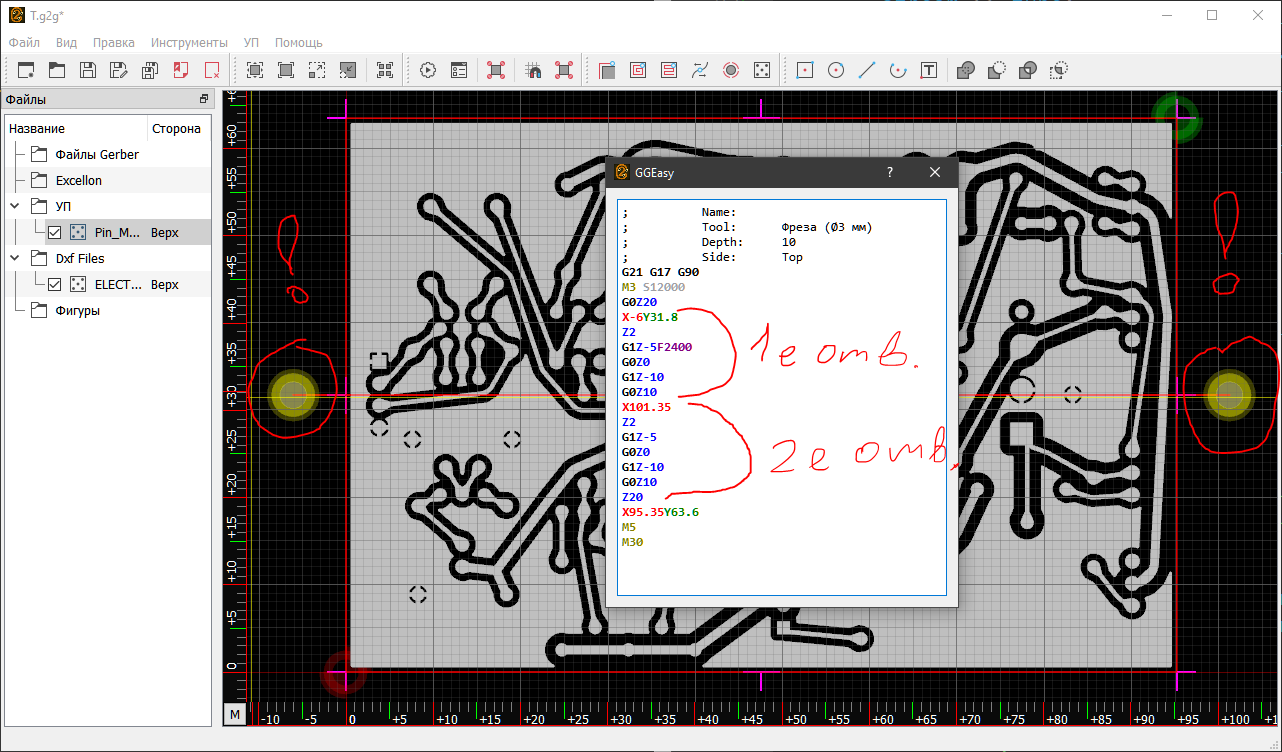1282x752 pixels.
Task: Click the red corner-handles rectangle icon
Action: pos(496,70)
